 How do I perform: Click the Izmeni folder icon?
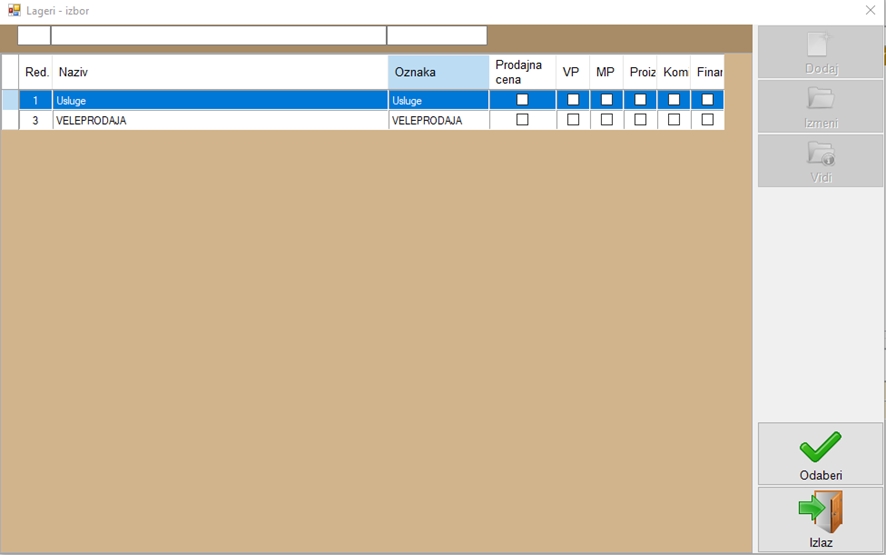[820, 99]
